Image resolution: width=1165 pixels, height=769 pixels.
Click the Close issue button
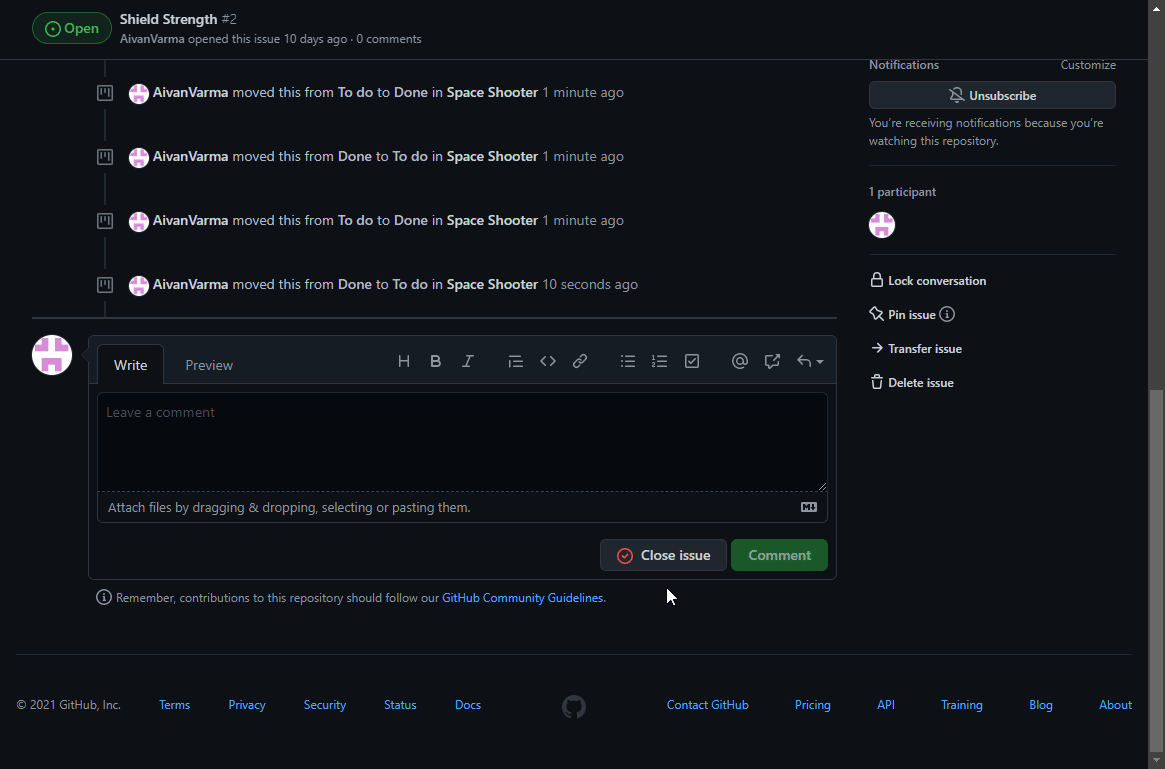(663, 555)
